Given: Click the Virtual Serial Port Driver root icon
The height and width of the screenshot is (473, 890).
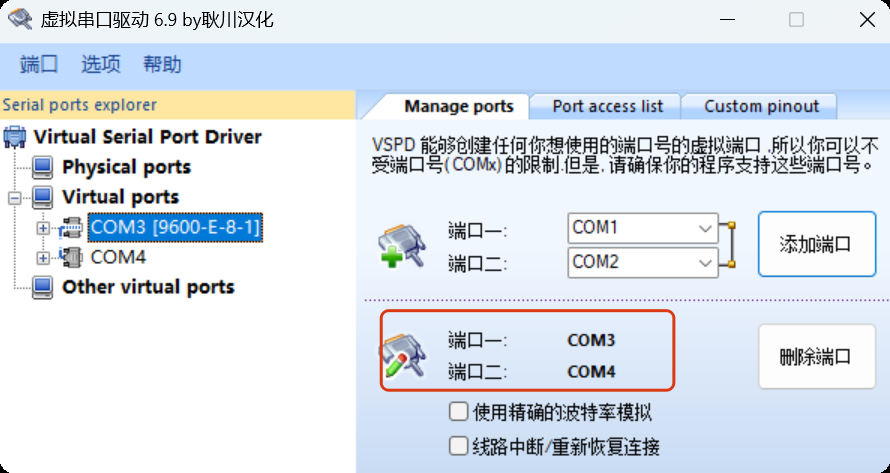Looking at the screenshot, I should [x=15, y=137].
